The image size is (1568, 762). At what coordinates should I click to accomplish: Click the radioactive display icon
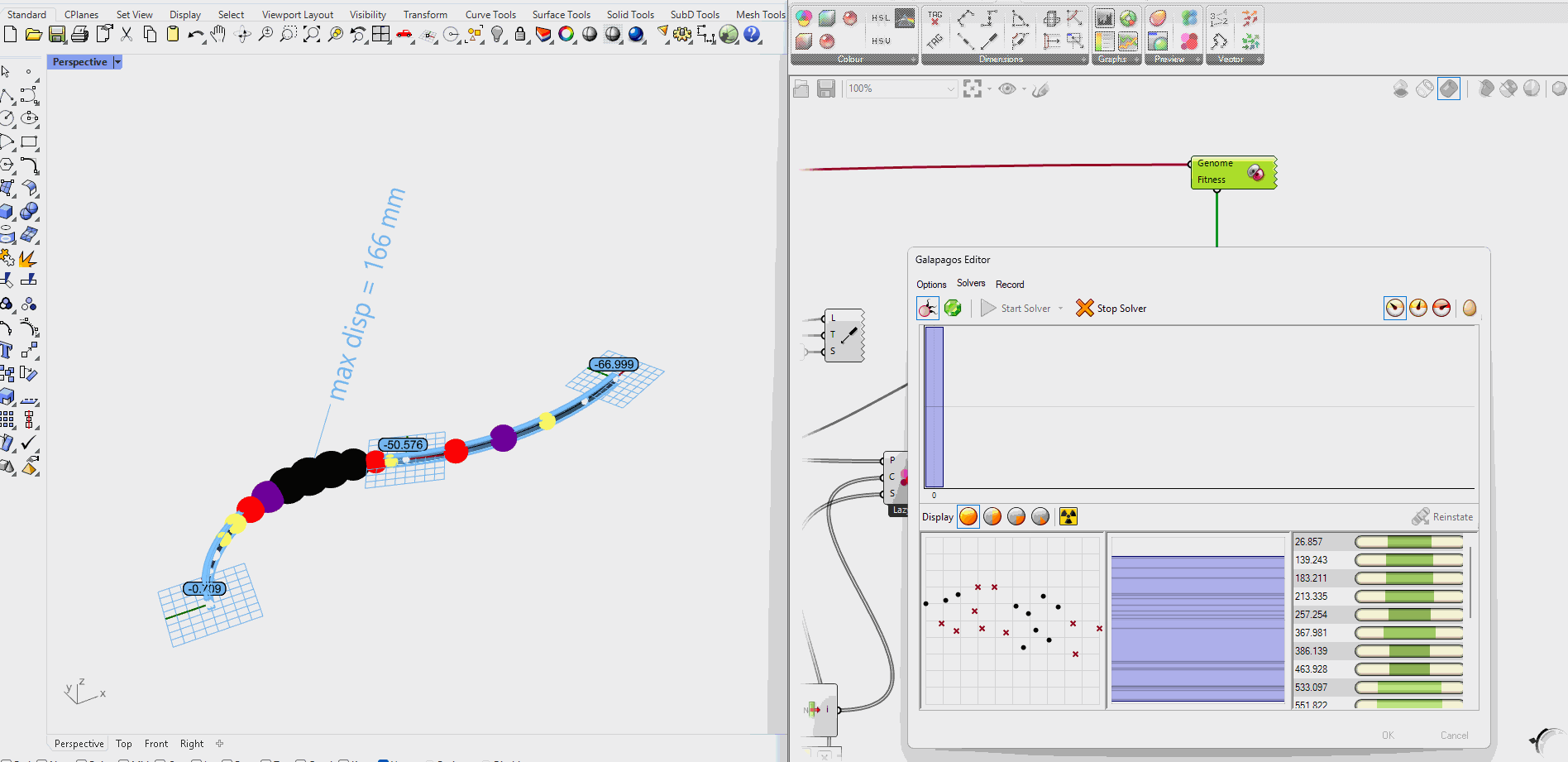(x=1068, y=517)
